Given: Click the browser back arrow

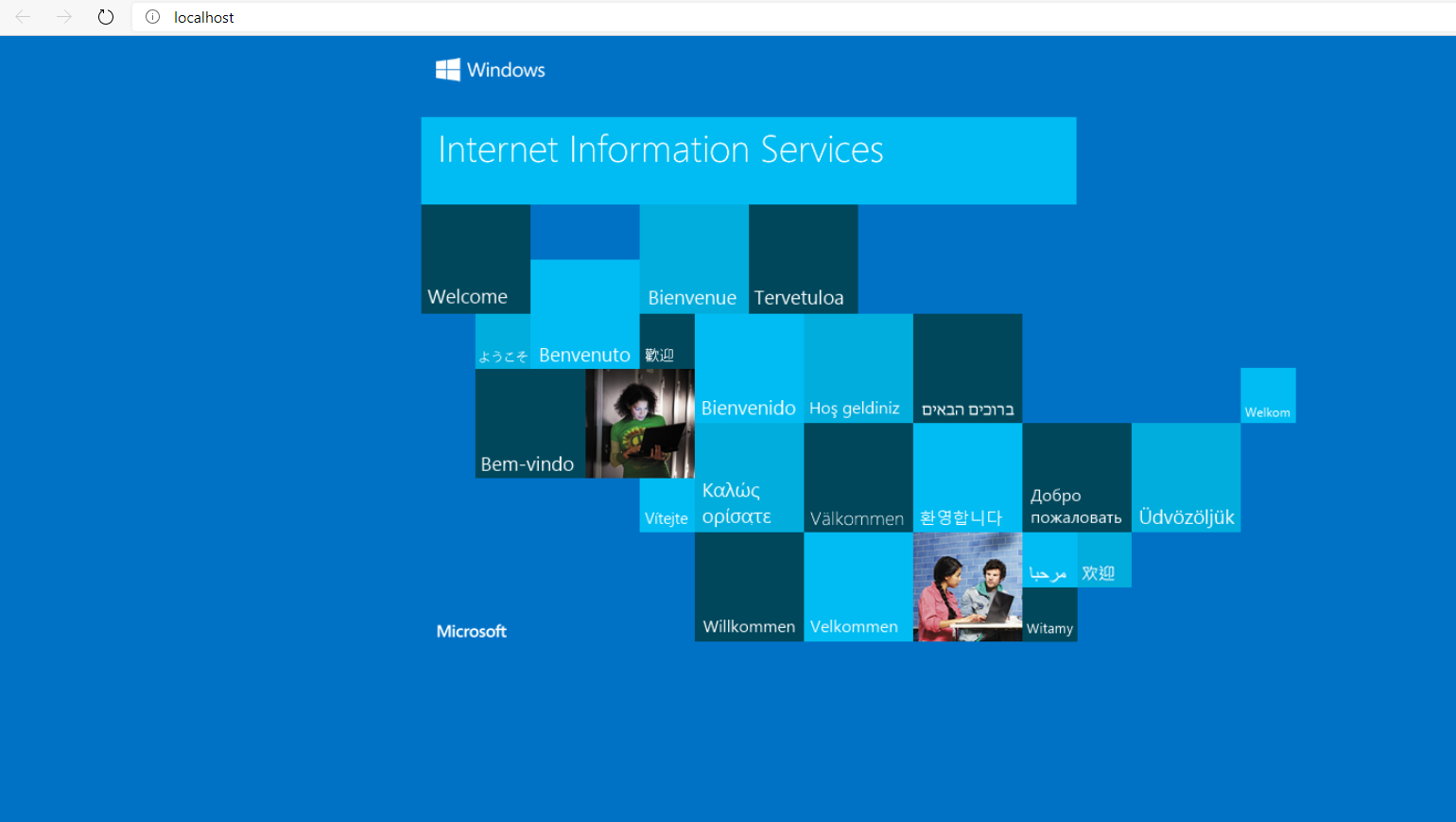Looking at the screenshot, I should [23, 17].
